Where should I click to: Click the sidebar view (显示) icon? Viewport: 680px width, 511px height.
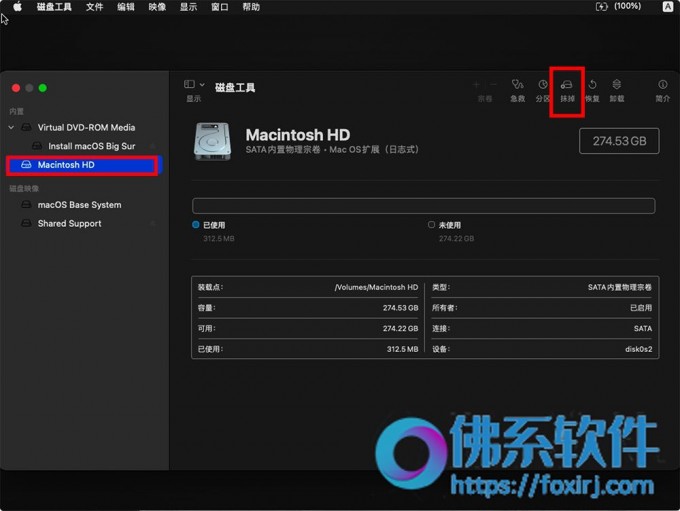click(189, 84)
